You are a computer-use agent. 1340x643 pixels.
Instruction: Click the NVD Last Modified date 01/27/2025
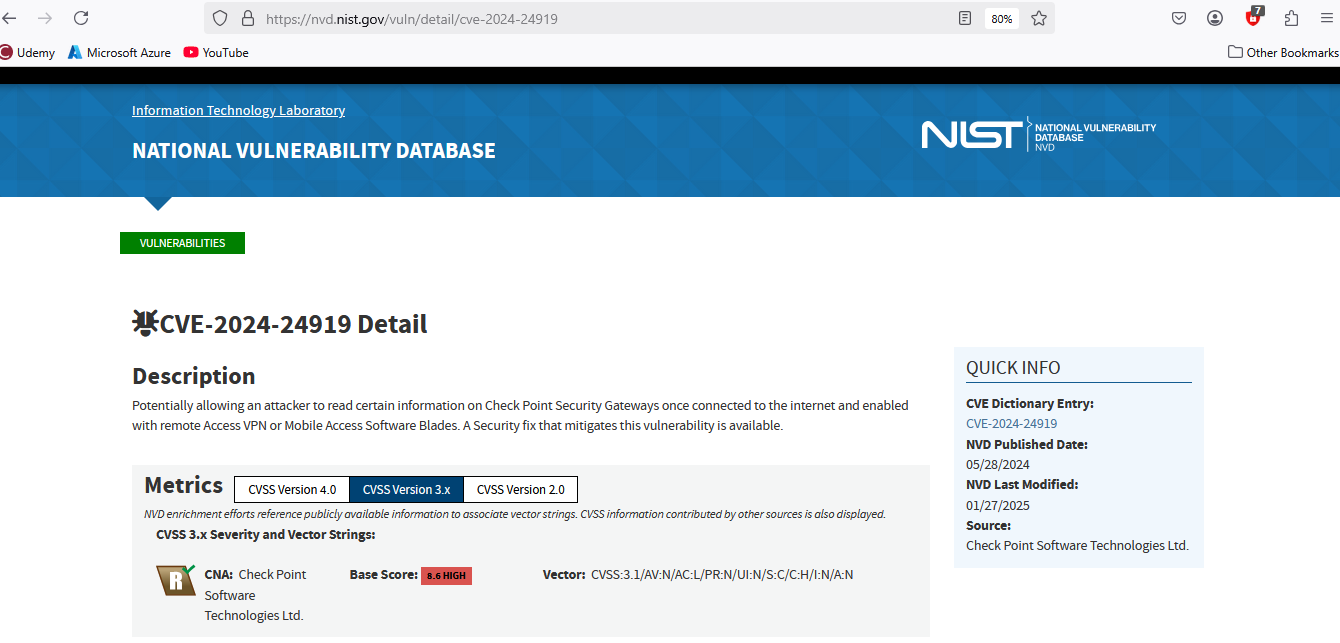click(x=997, y=505)
